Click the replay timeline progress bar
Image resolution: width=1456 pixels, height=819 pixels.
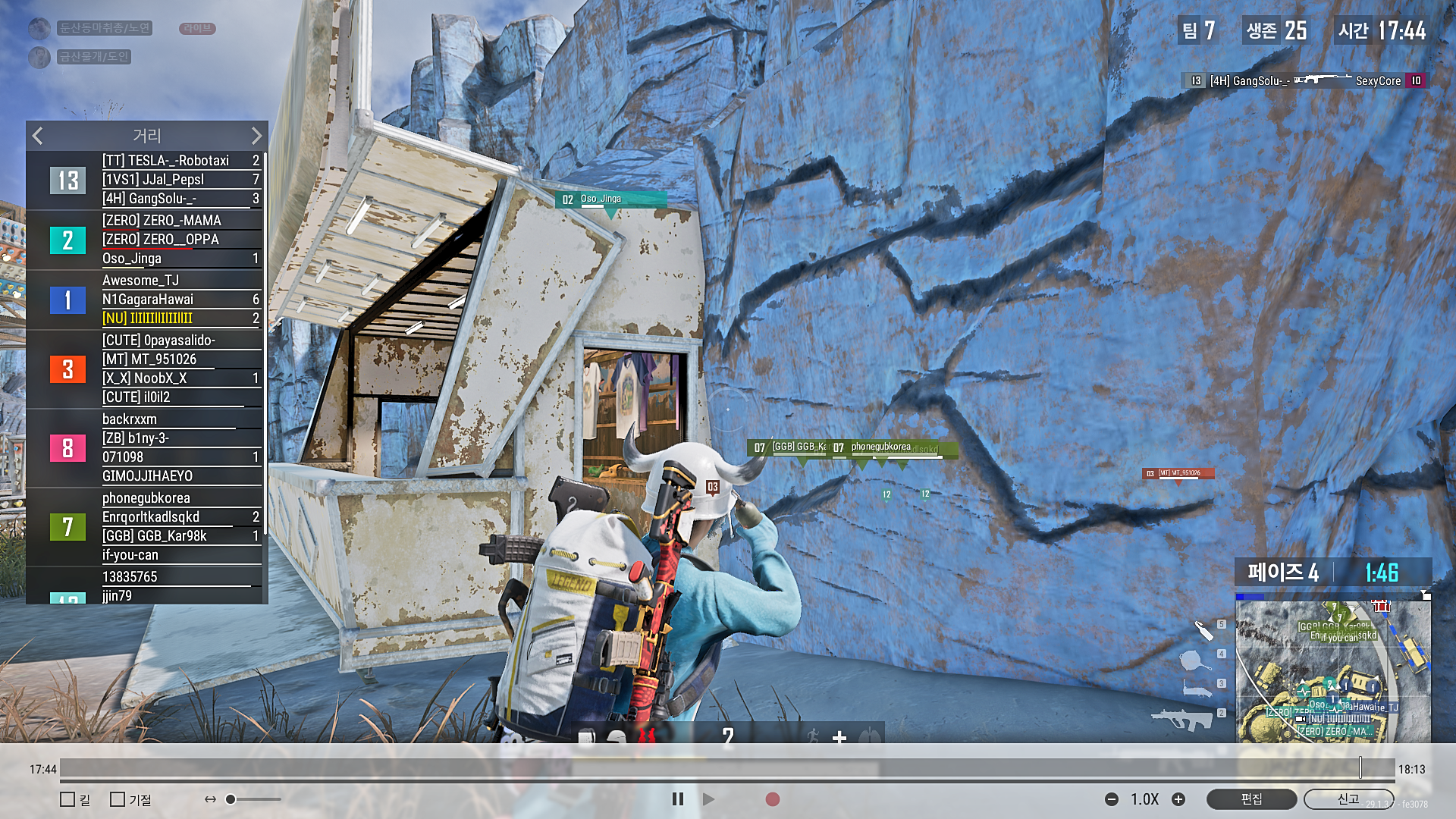point(726,768)
